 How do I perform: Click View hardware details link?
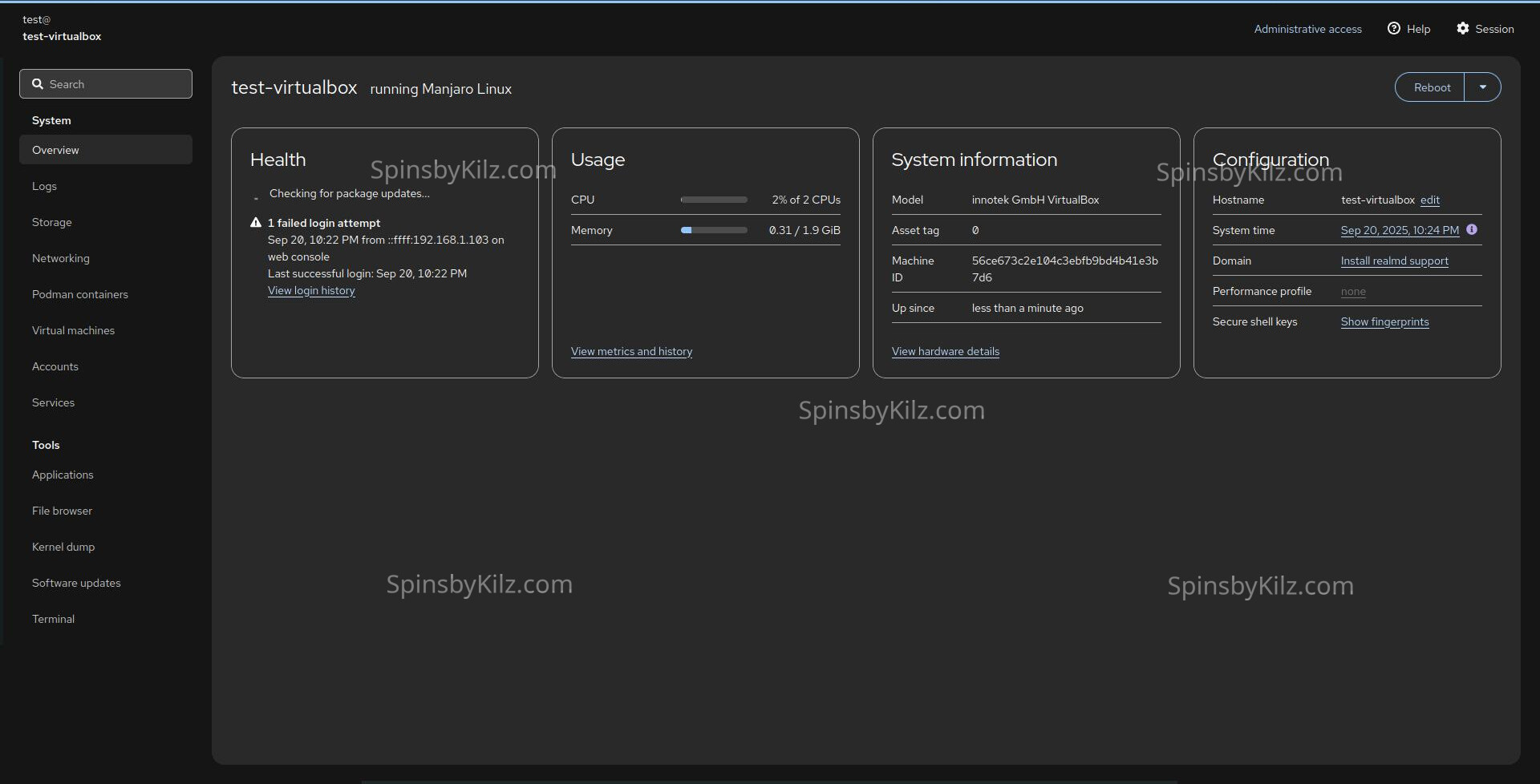(945, 351)
